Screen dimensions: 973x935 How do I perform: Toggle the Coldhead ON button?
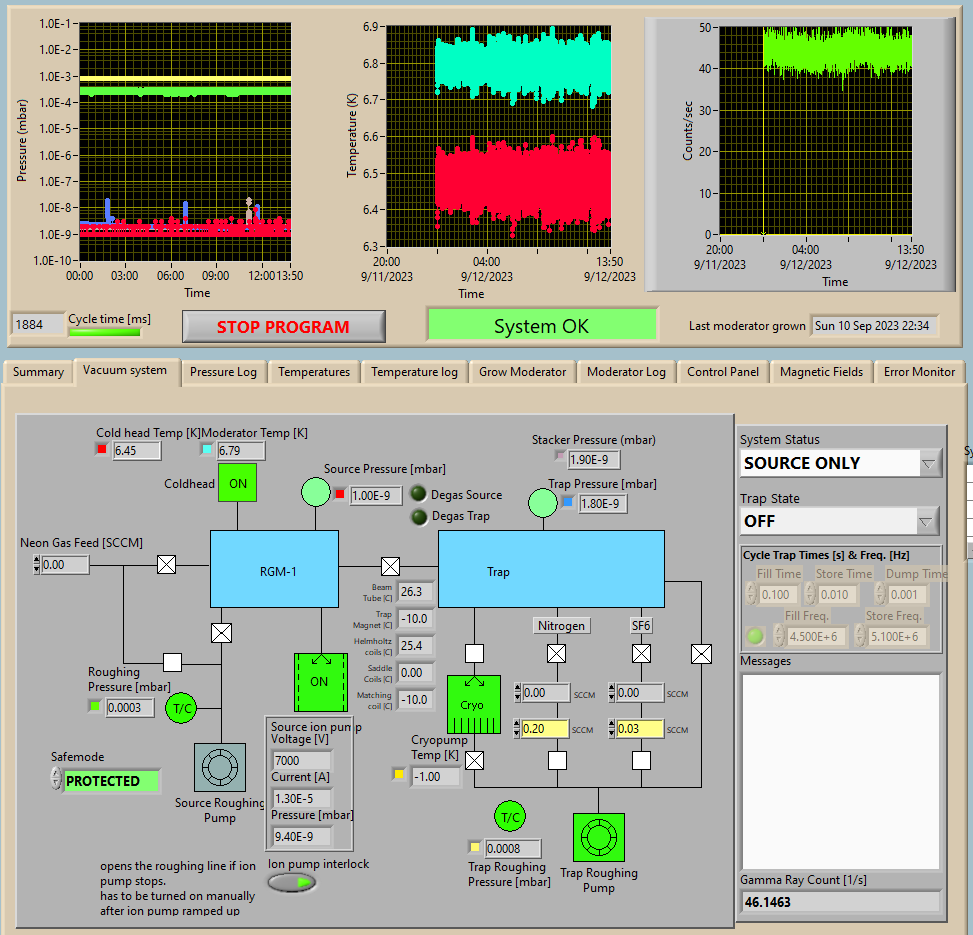tap(238, 483)
